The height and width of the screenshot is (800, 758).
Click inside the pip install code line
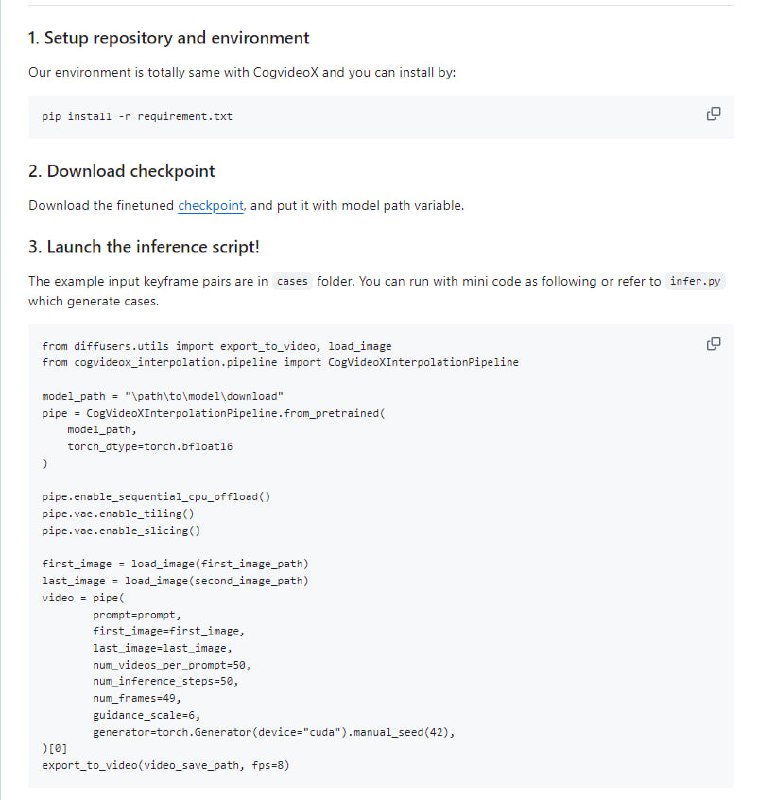coord(137,116)
